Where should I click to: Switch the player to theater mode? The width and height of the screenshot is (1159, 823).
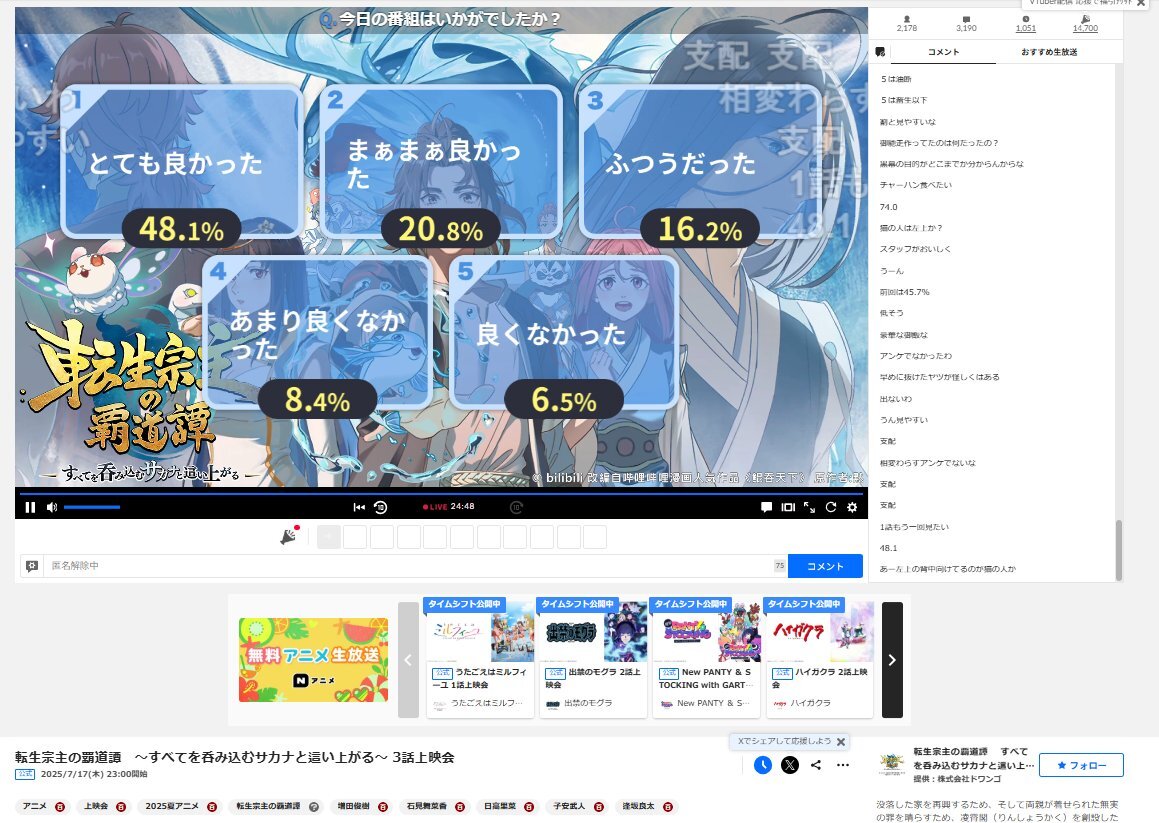[788, 507]
